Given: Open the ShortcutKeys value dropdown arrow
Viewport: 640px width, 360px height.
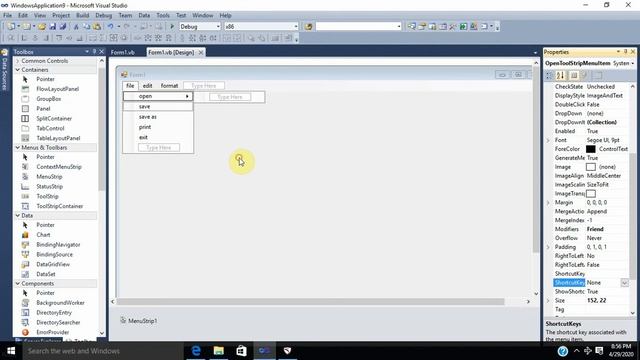Looking at the screenshot, I should pos(624,282).
